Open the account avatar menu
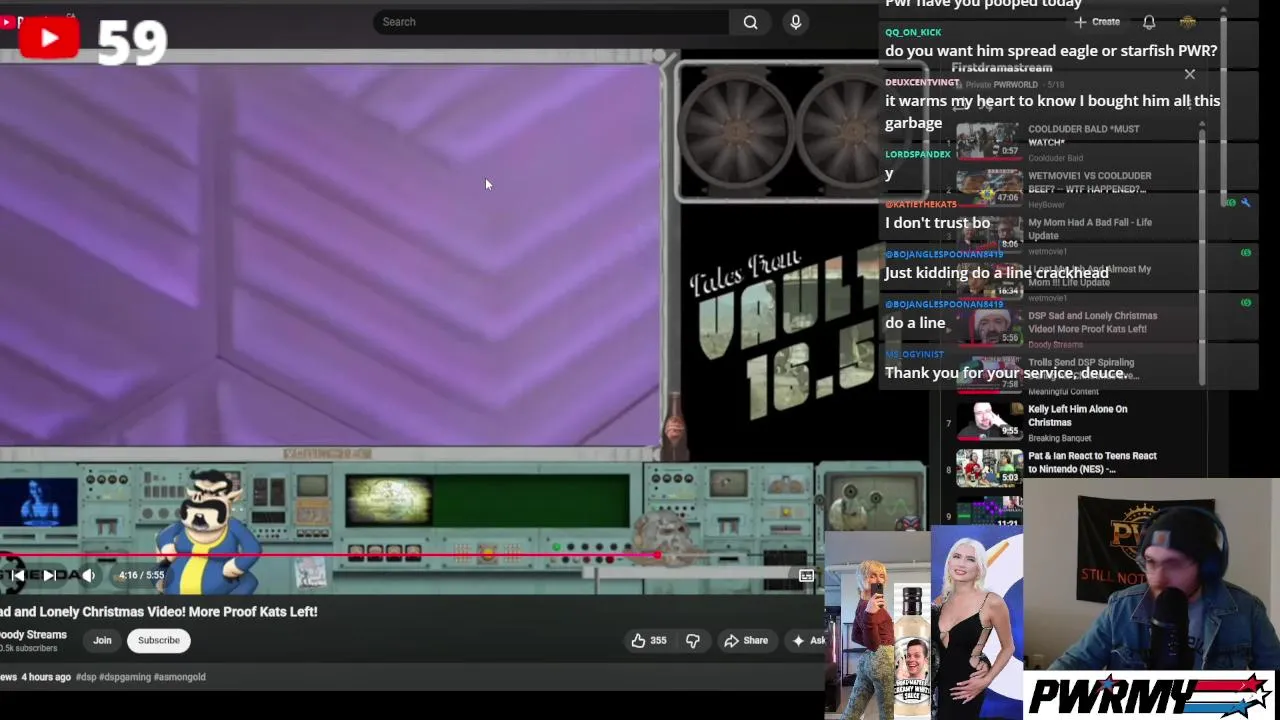This screenshot has height=720, width=1280. tap(1188, 22)
